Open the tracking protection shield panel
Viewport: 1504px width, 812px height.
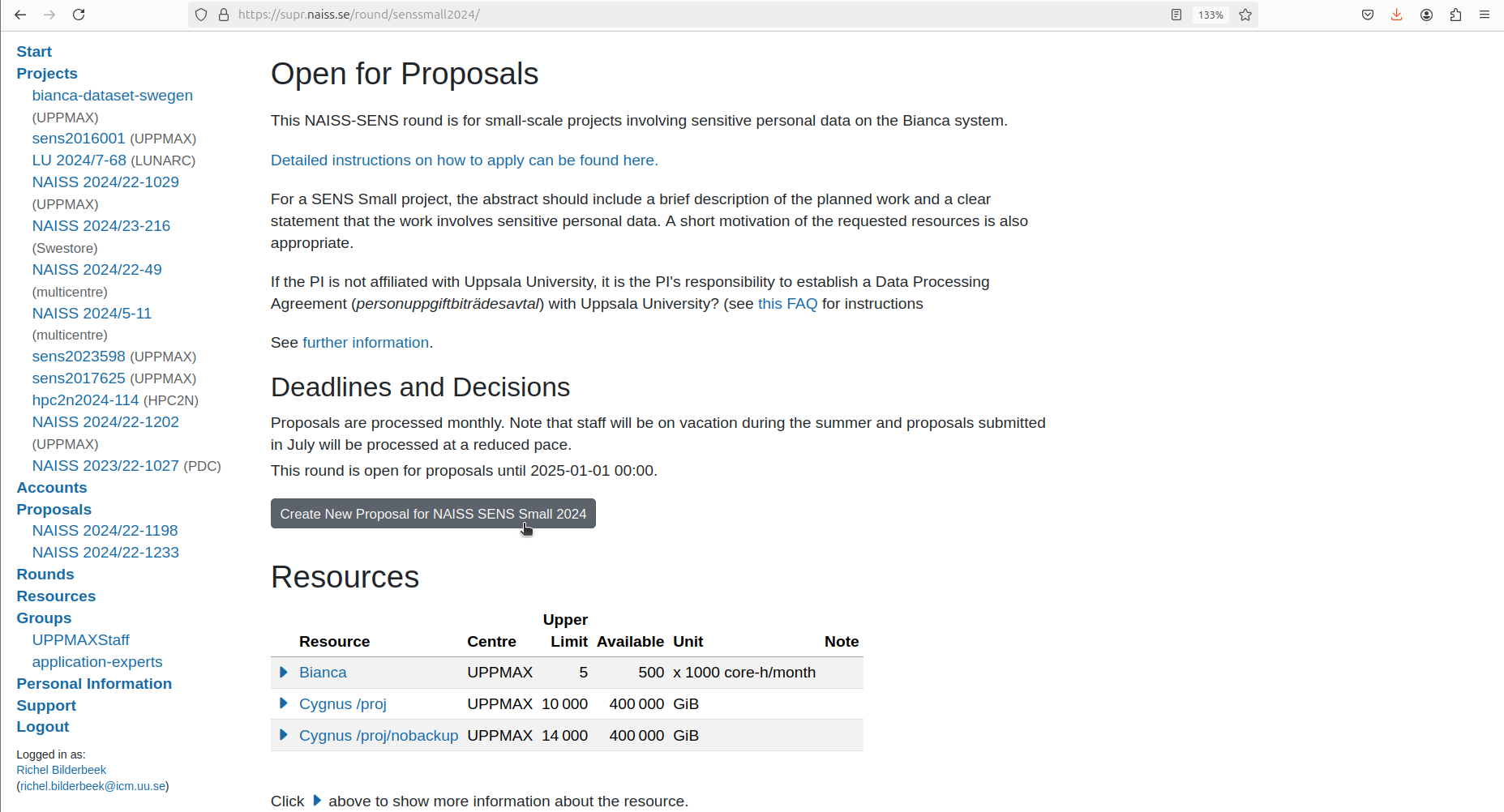coord(200,14)
